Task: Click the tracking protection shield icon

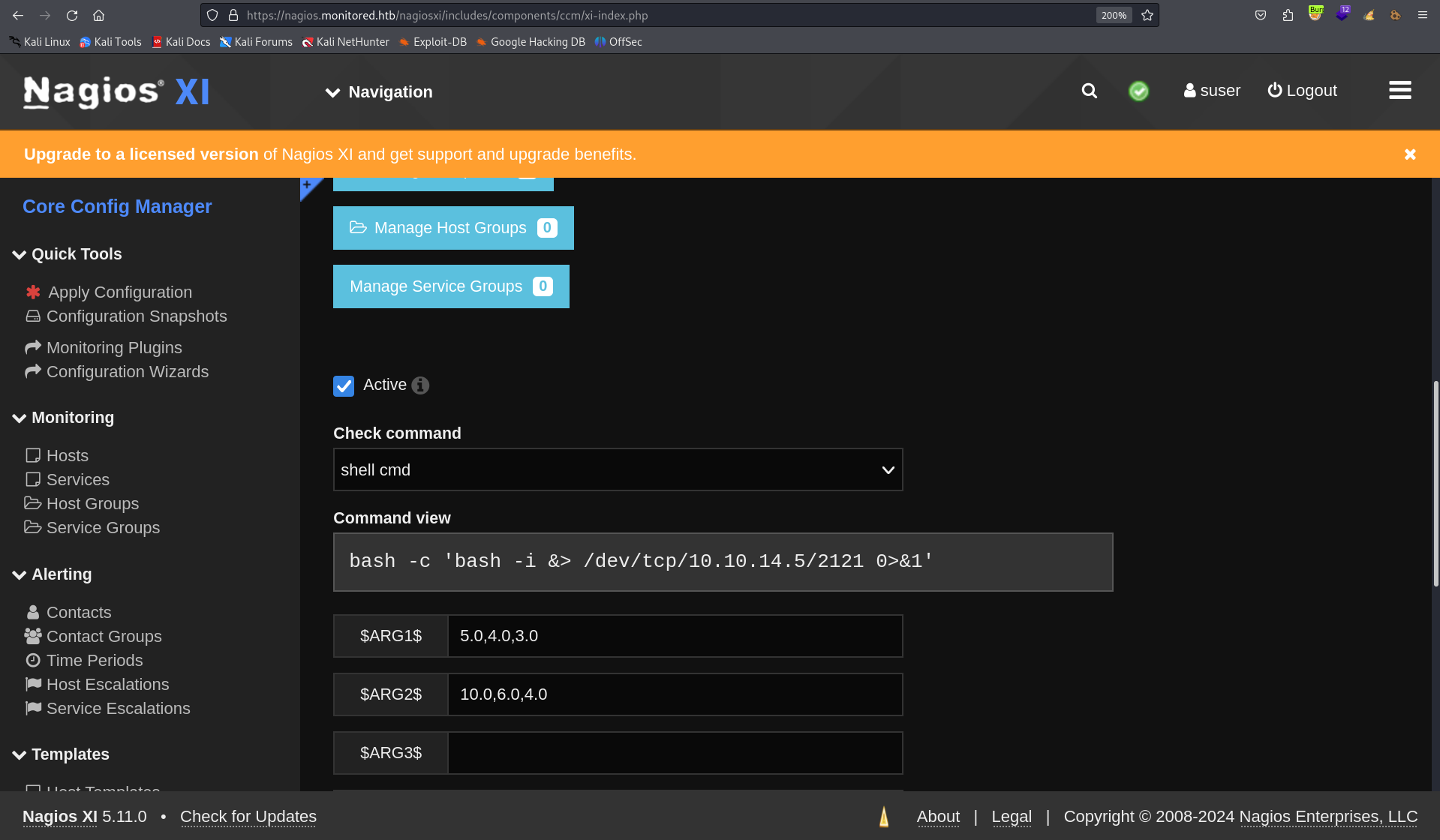Action: click(212, 15)
